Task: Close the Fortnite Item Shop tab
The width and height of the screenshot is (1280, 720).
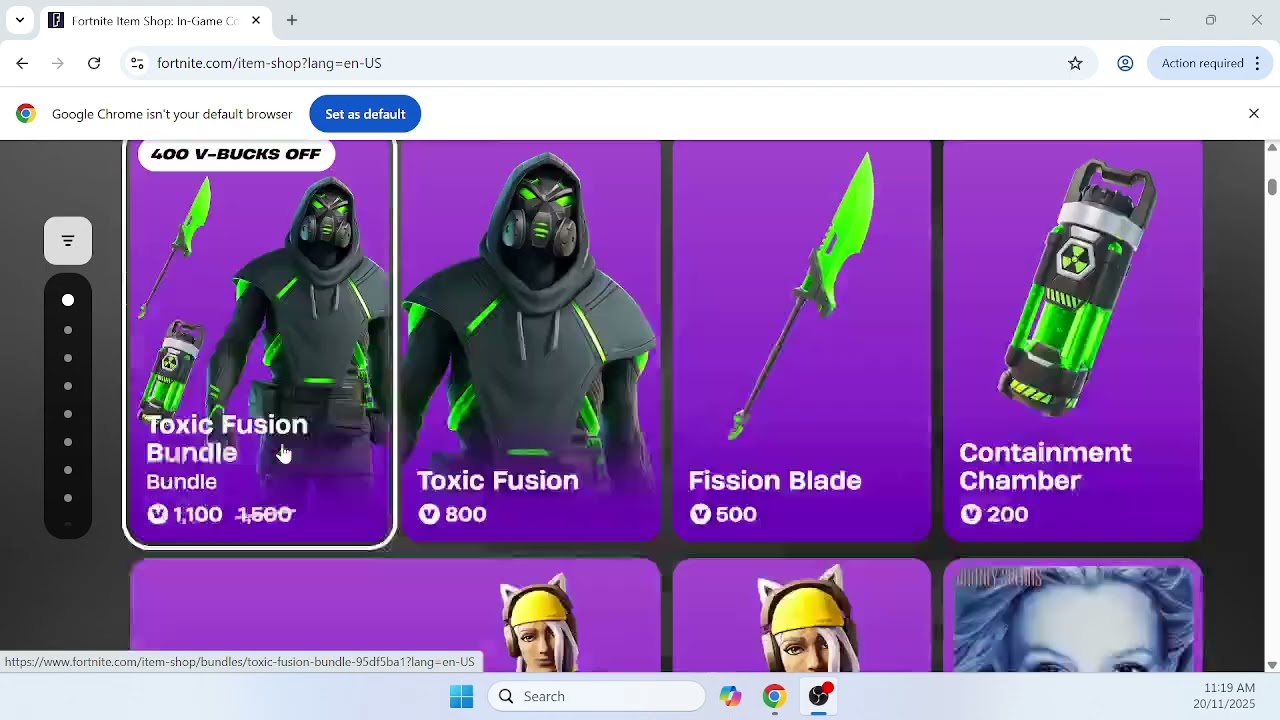Action: (256, 20)
